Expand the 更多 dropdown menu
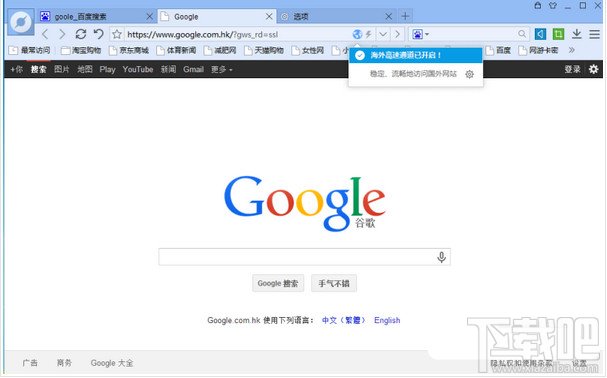 (221, 69)
